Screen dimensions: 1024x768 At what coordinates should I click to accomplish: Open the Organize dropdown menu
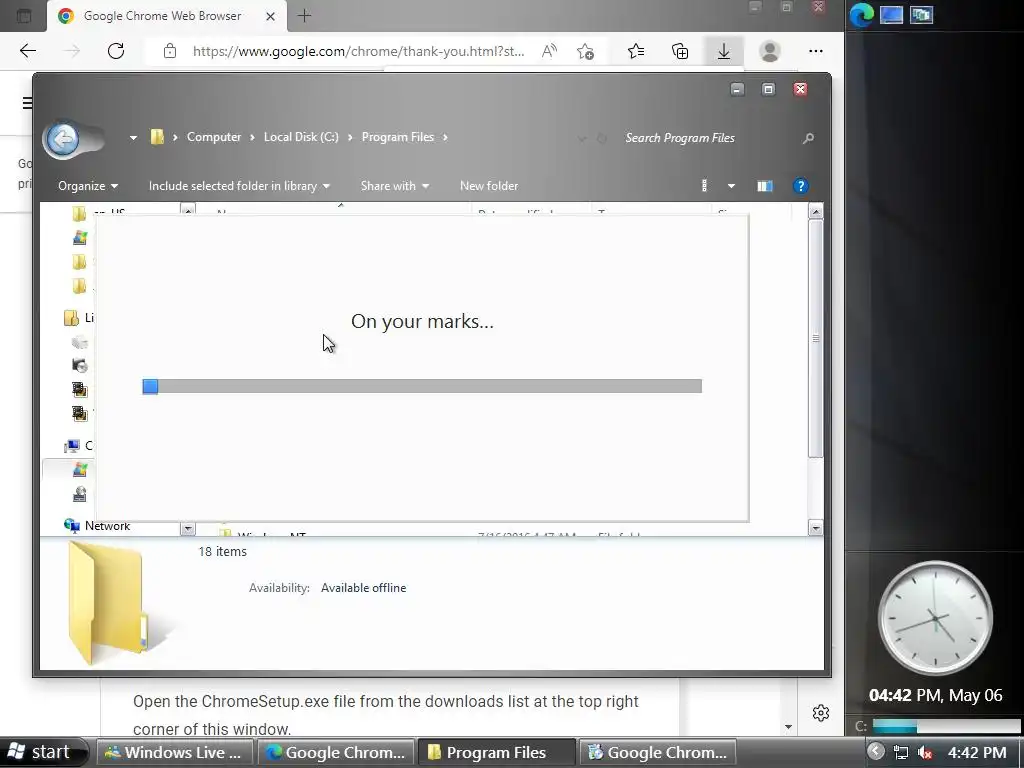(x=88, y=186)
